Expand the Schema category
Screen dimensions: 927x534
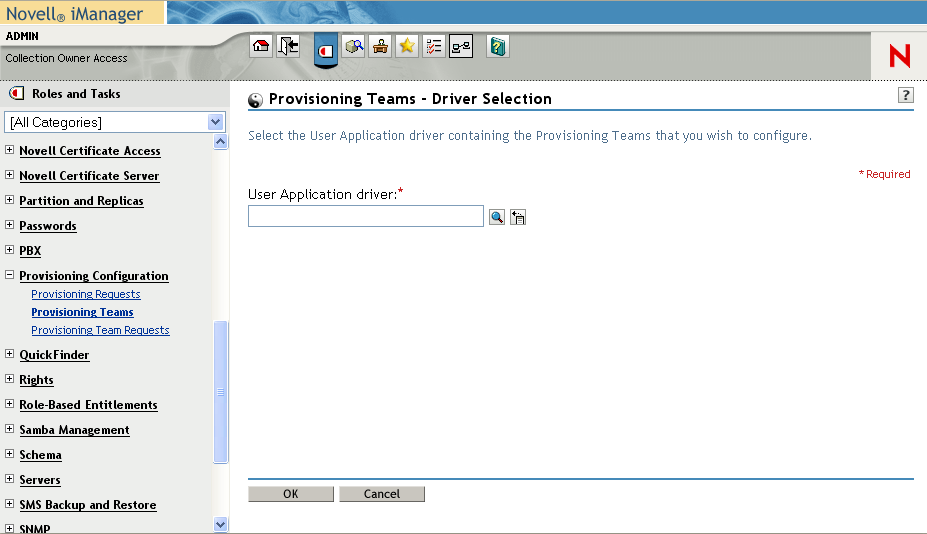9,454
